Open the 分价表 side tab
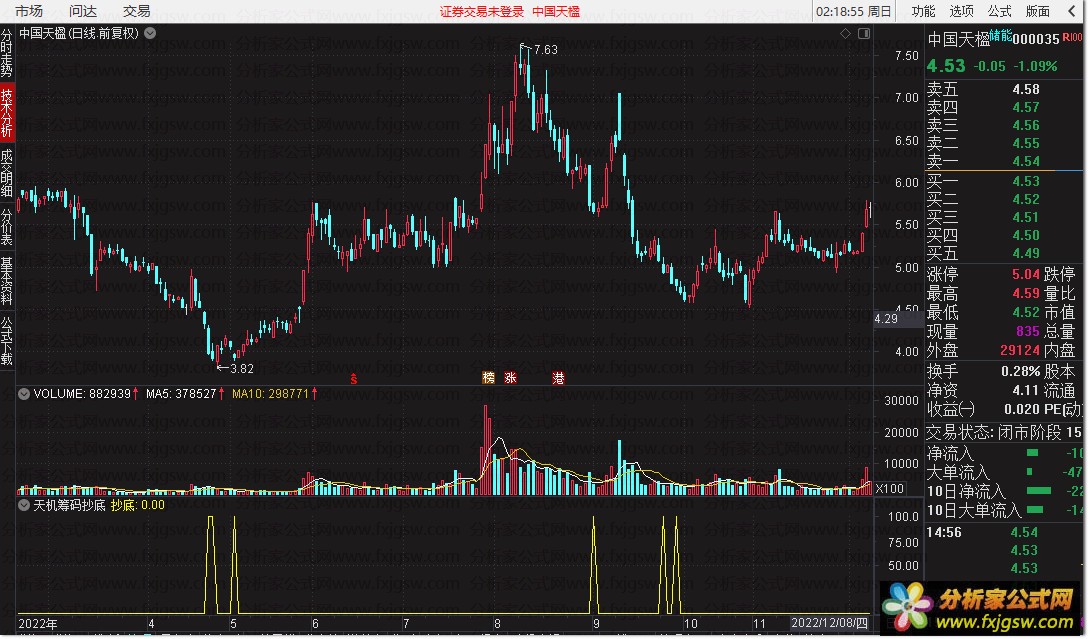The height and width of the screenshot is (639, 1090). coord(7,227)
